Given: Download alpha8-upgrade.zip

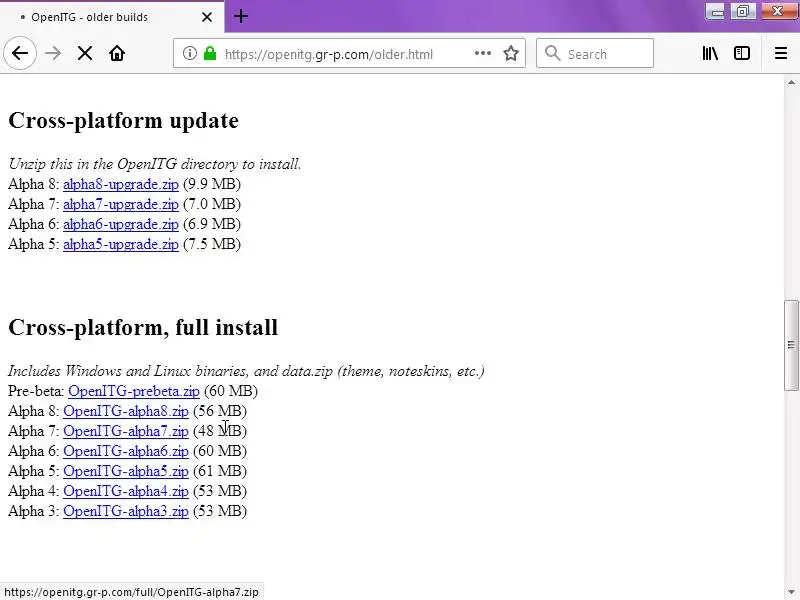Looking at the screenshot, I should [x=121, y=184].
